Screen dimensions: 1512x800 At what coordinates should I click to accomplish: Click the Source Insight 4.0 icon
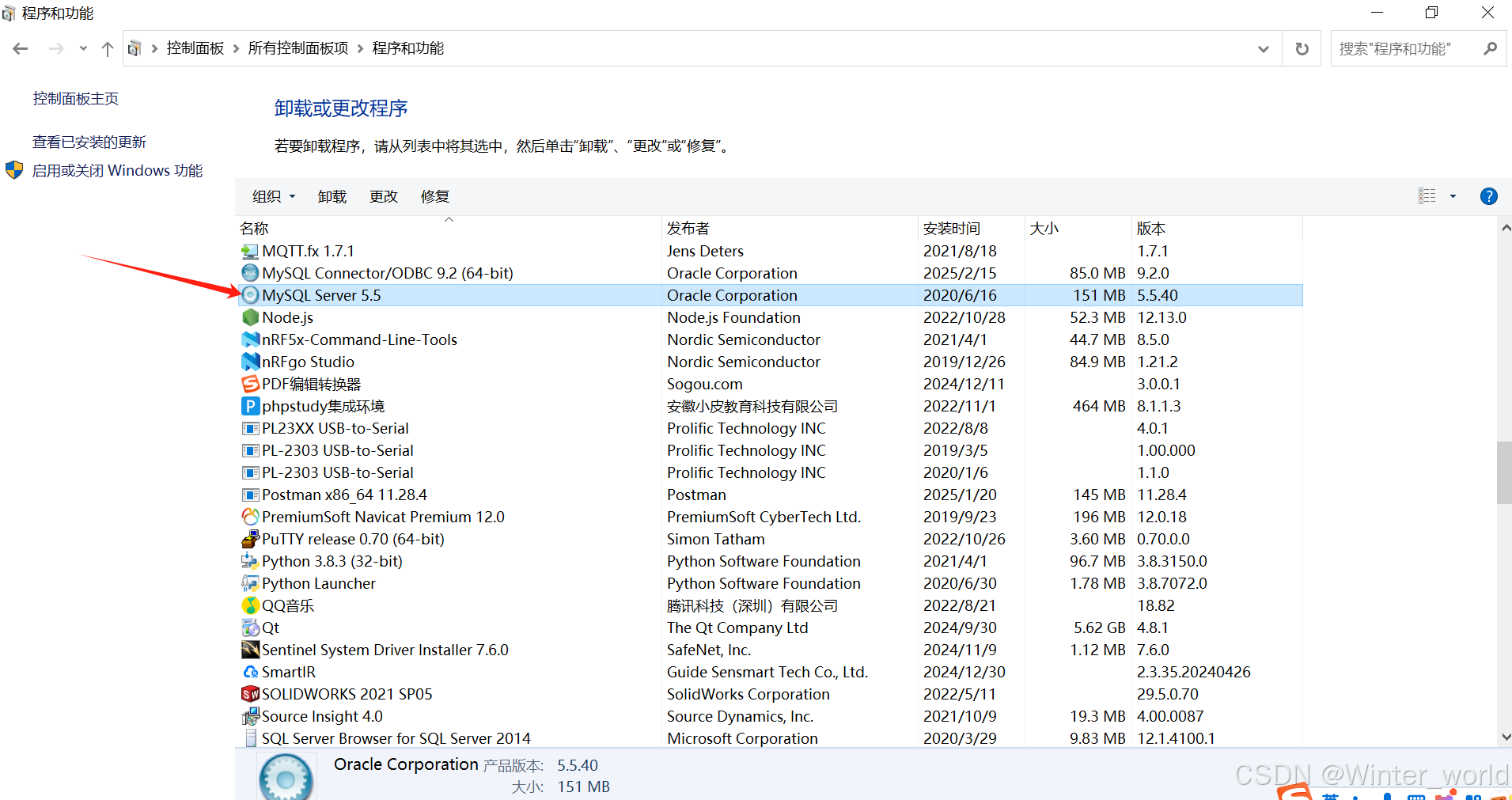point(250,716)
